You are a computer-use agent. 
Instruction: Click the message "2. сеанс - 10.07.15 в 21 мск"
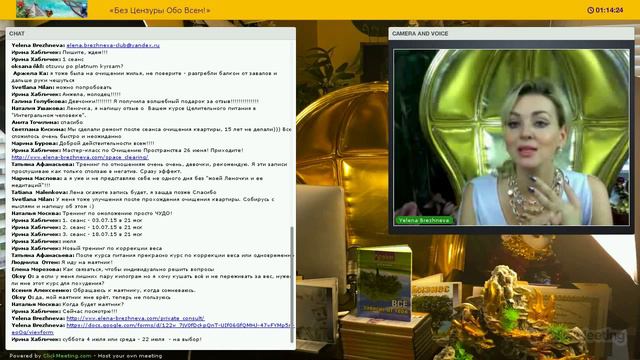[77, 227]
